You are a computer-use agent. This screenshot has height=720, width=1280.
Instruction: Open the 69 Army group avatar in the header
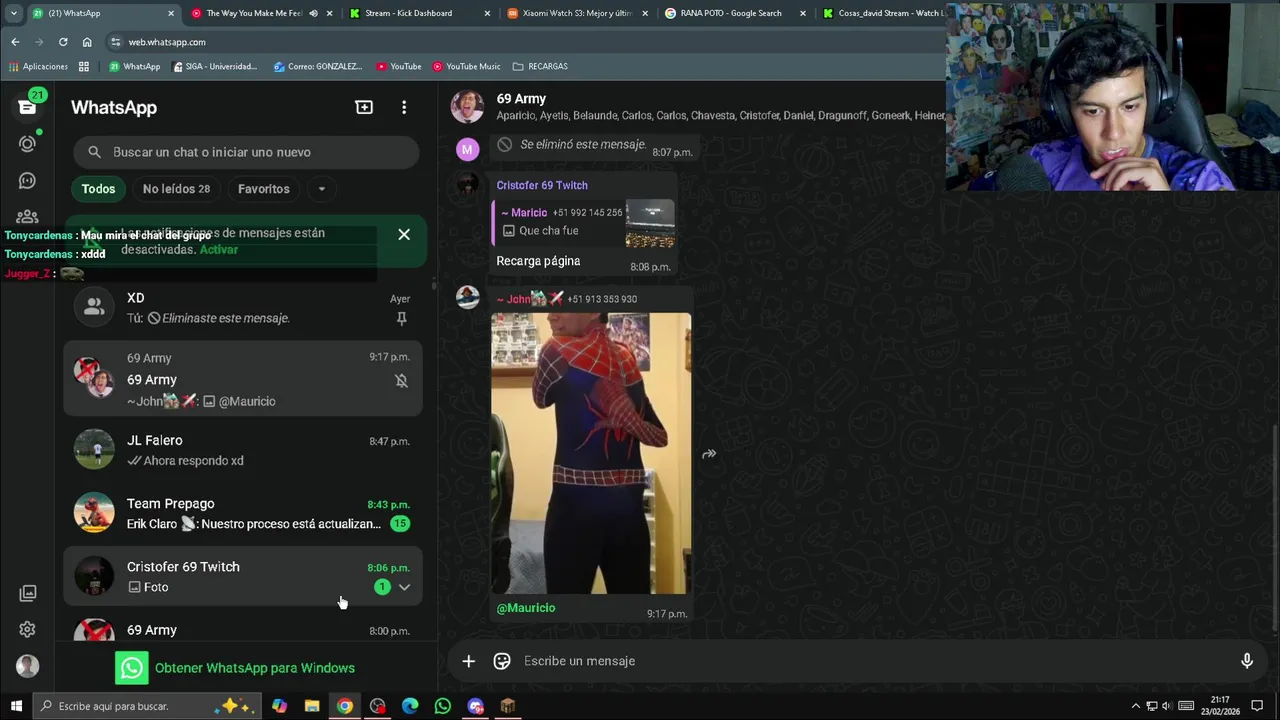[467, 106]
